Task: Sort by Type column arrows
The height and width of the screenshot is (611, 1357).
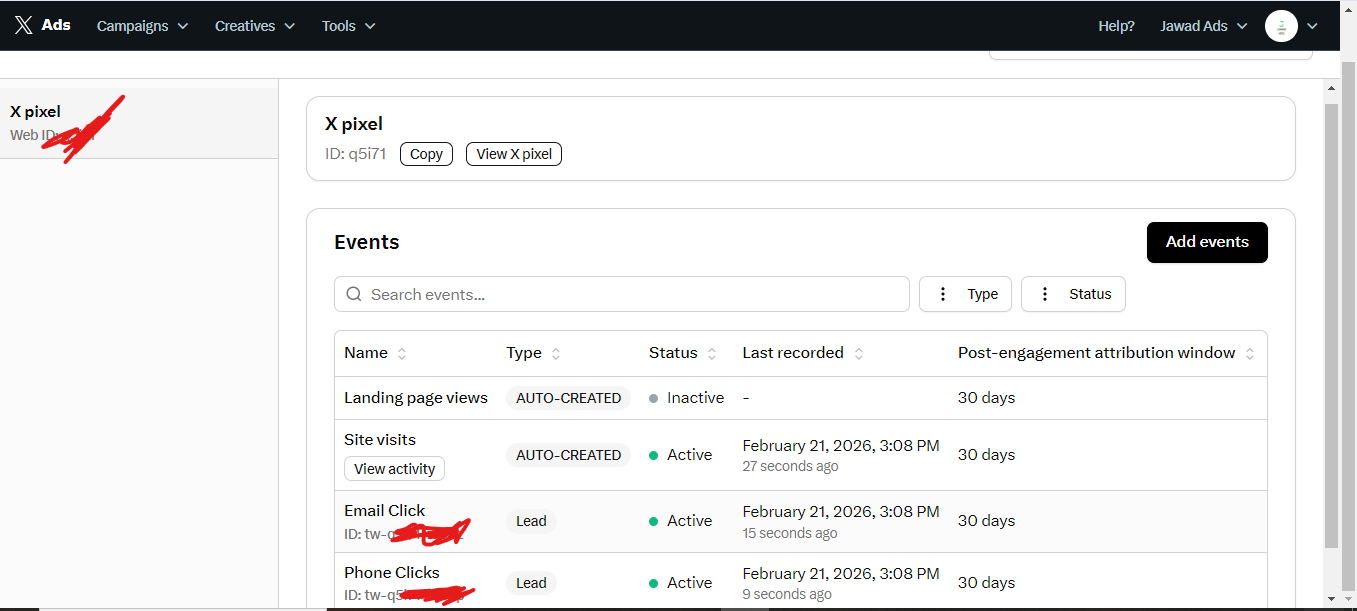Action: coord(556,354)
